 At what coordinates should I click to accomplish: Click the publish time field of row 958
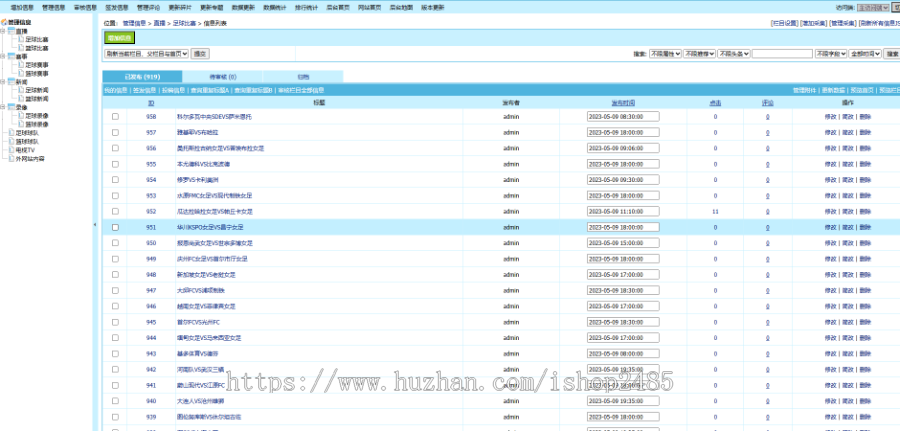tap(623, 117)
